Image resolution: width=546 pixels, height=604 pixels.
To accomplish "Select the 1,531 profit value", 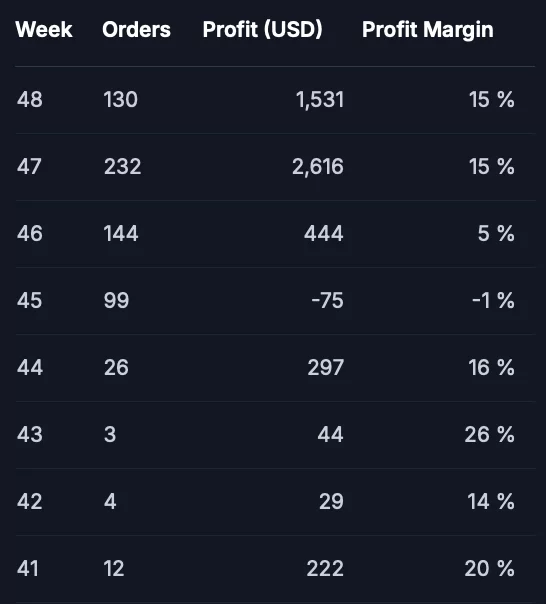I will coord(320,100).
